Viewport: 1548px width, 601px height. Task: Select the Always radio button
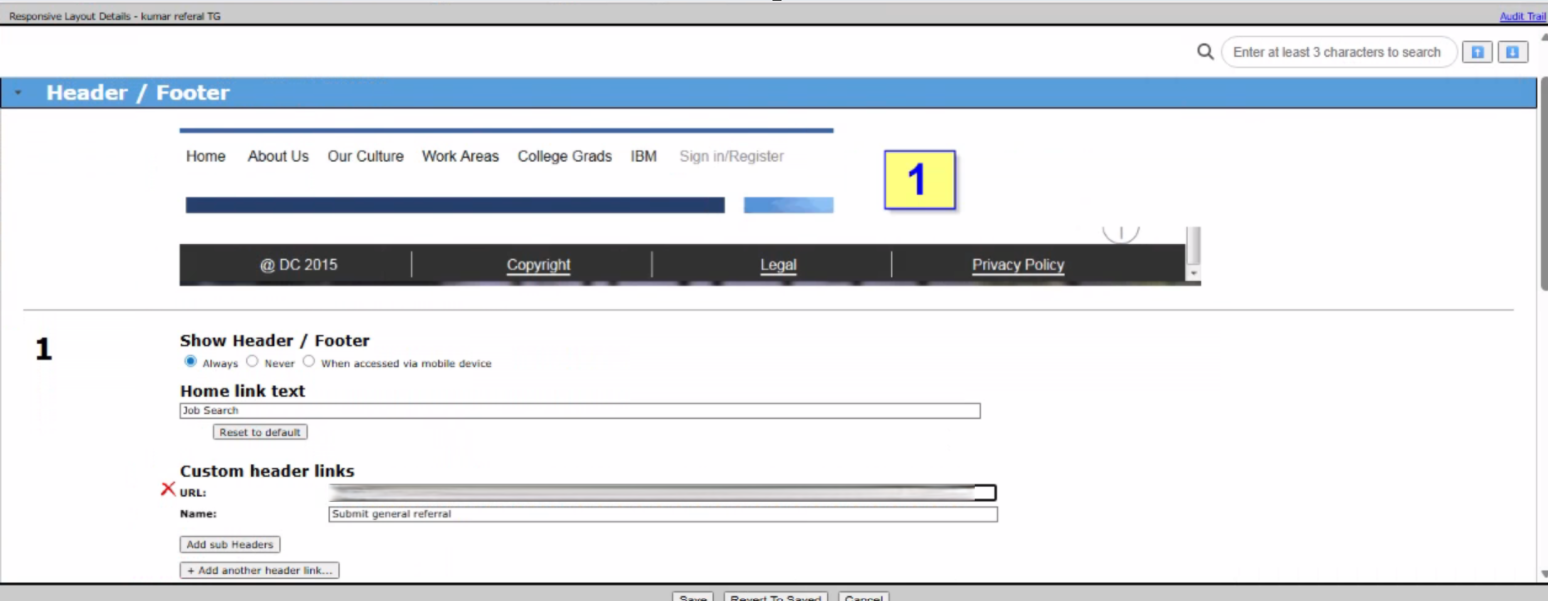(191, 362)
